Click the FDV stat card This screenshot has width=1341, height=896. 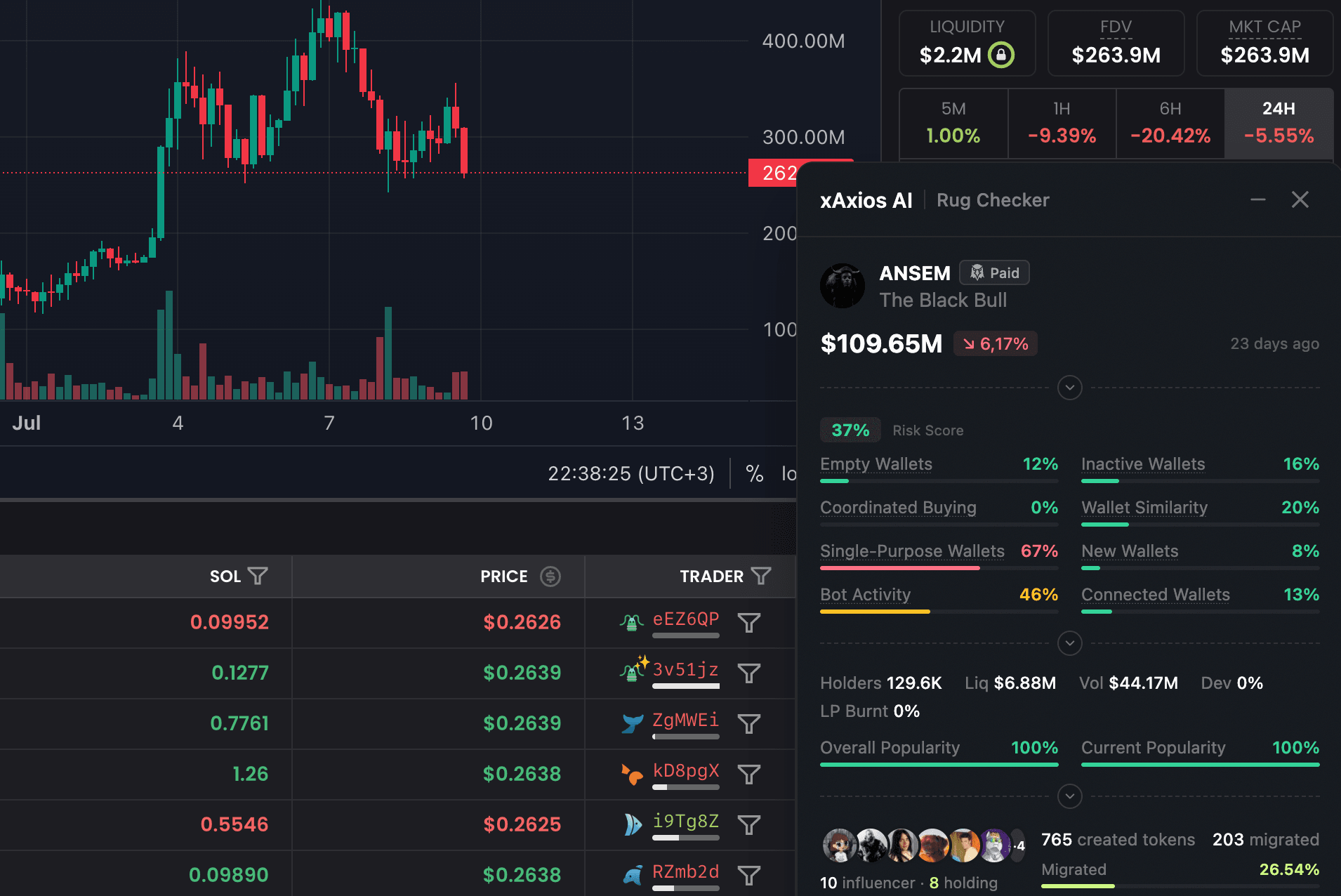coord(1116,44)
